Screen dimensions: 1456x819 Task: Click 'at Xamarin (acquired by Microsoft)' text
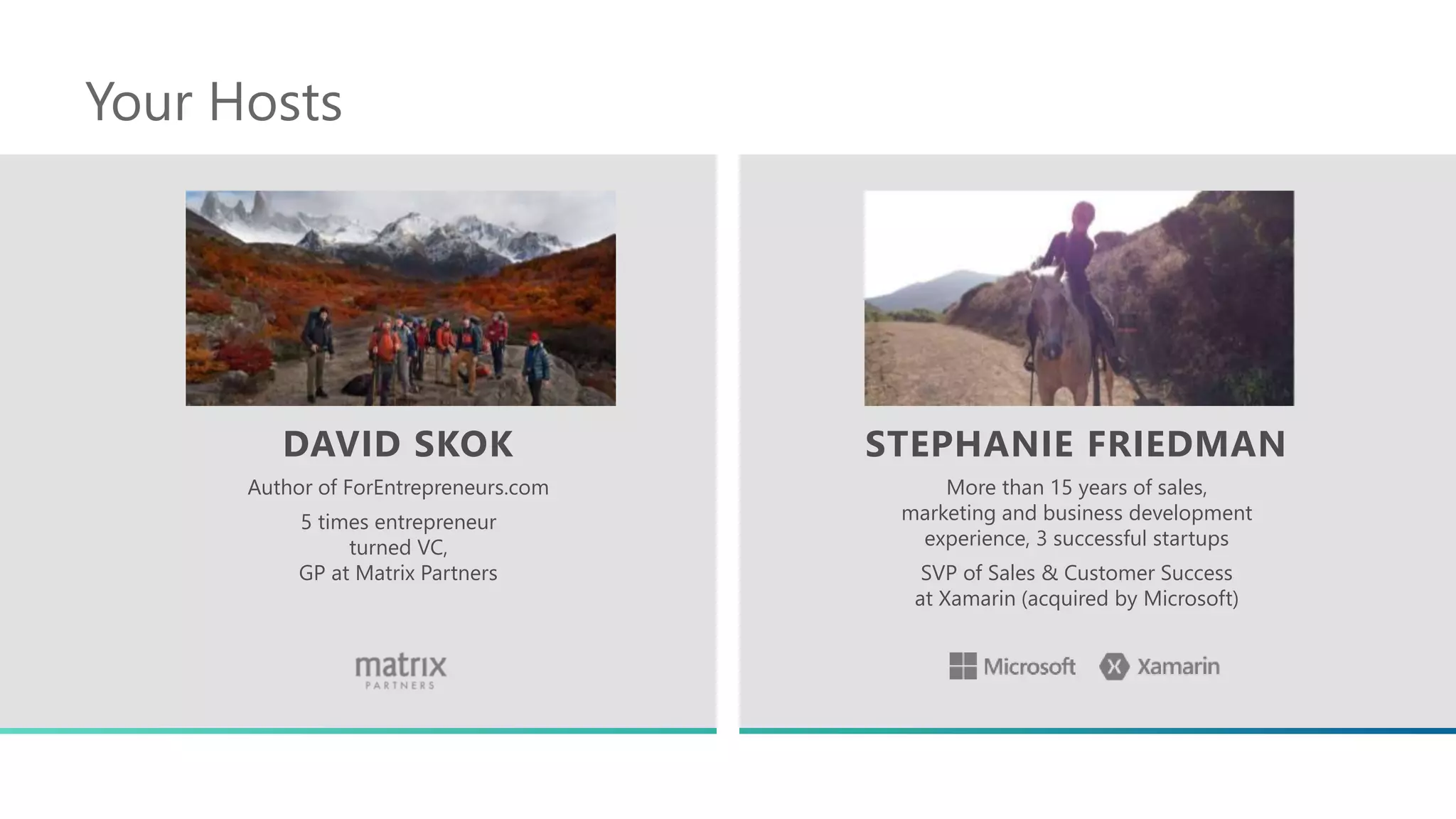pyautogui.click(x=1076, y=599)
